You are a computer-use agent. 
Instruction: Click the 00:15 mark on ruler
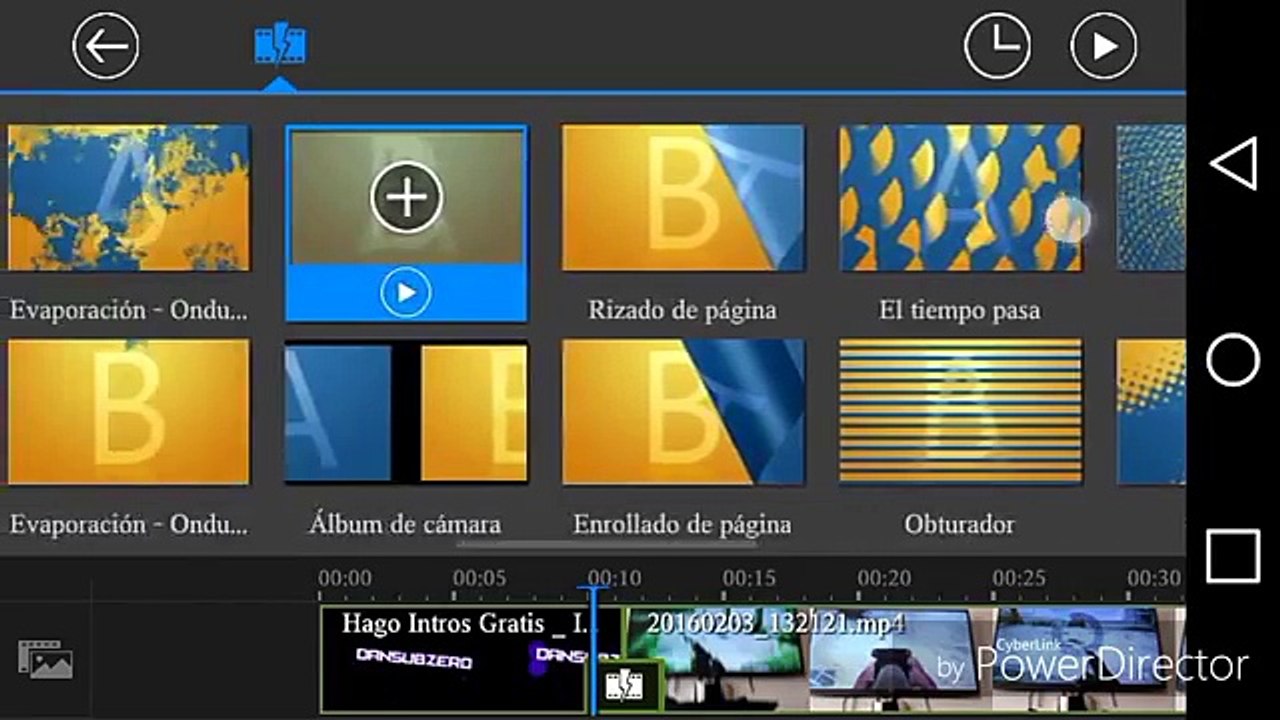pos(749,578)
